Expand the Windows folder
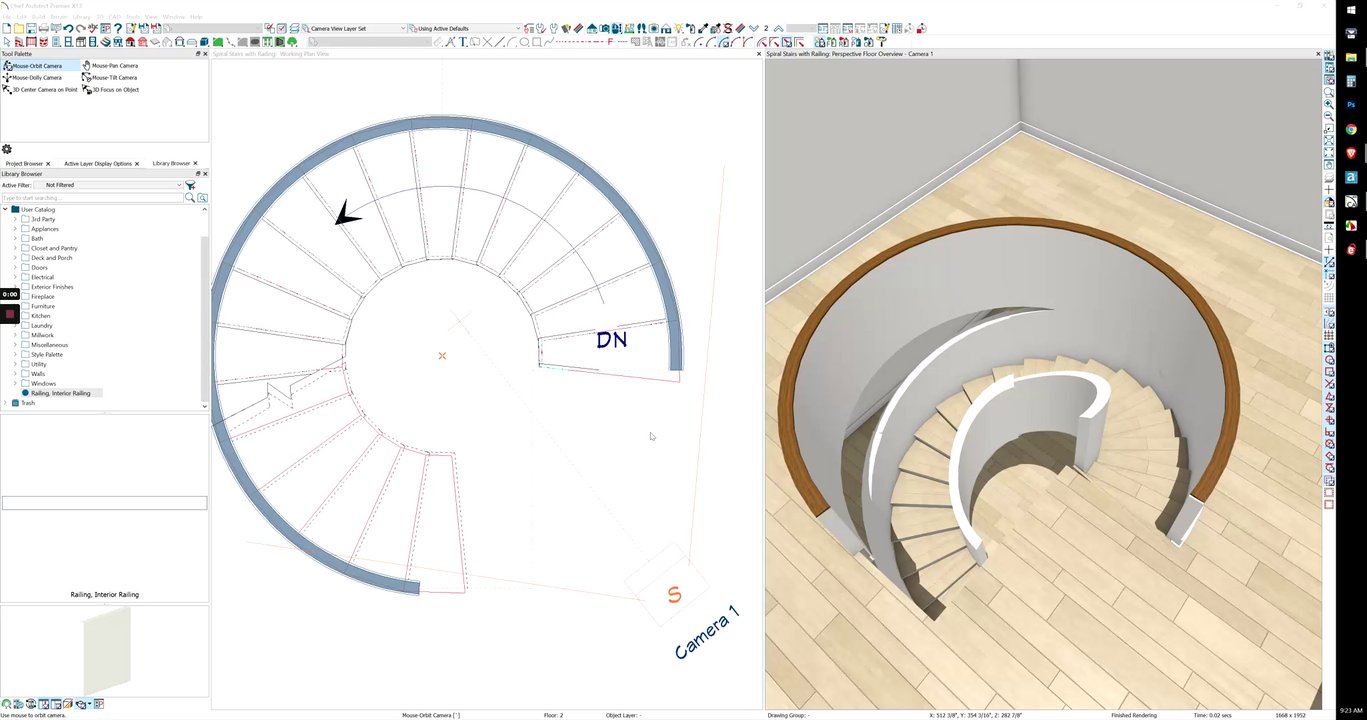 (15, 384)
